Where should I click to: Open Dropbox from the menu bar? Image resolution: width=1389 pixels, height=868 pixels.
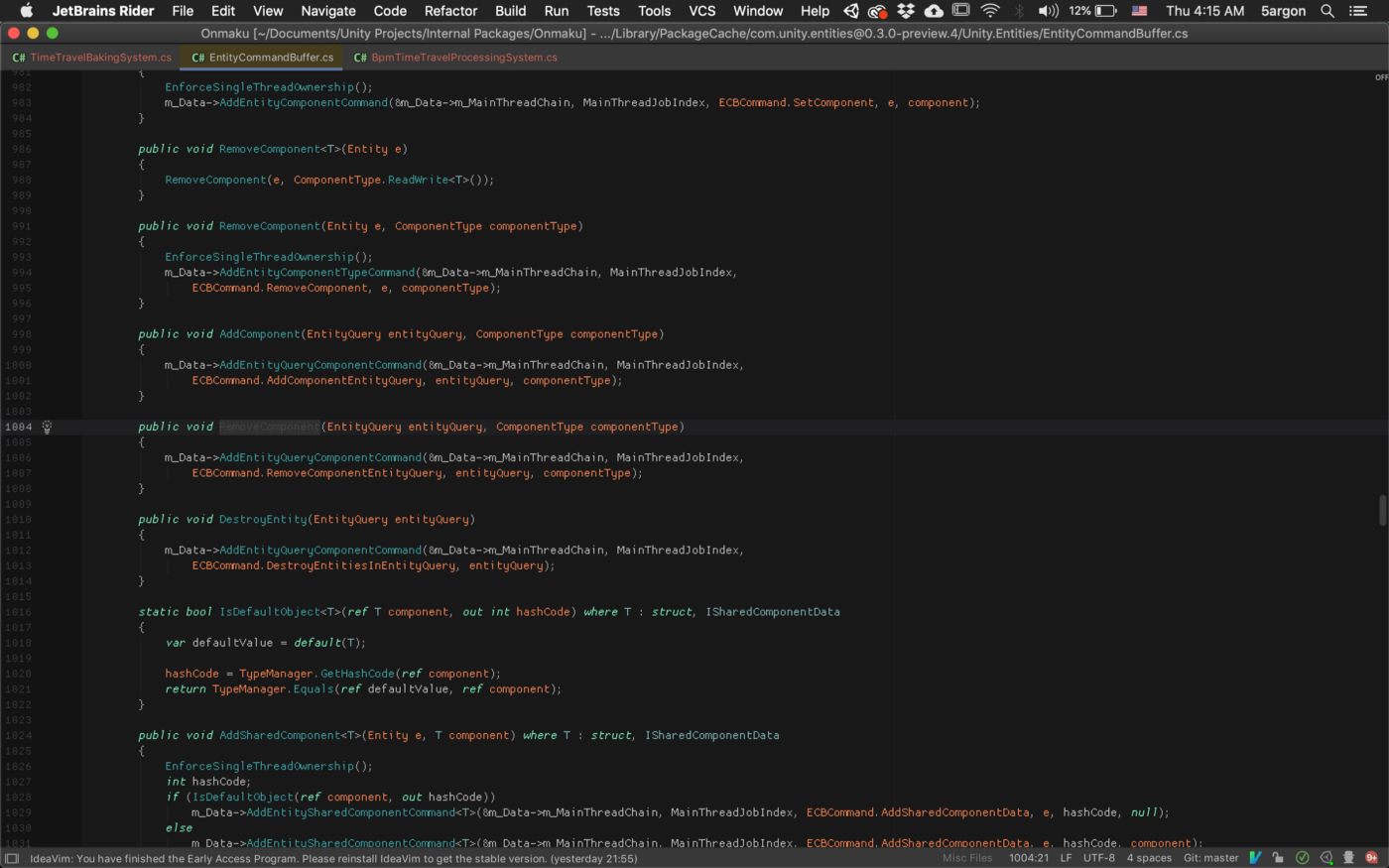[x=906, y=11]
